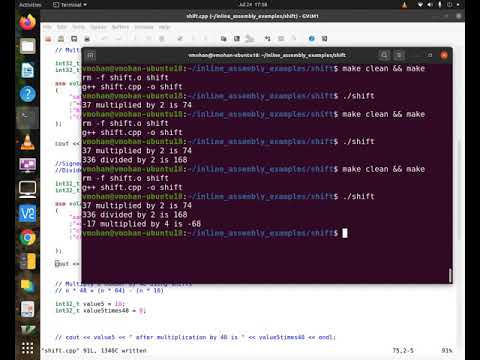Viewport: 480px width, 360px height.
Task: Click the date and time in top bar
Action: (253, 5)
